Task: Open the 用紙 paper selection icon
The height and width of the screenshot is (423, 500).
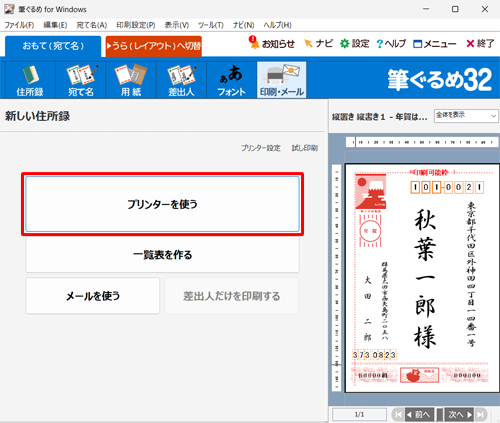Action: (131, 80)
